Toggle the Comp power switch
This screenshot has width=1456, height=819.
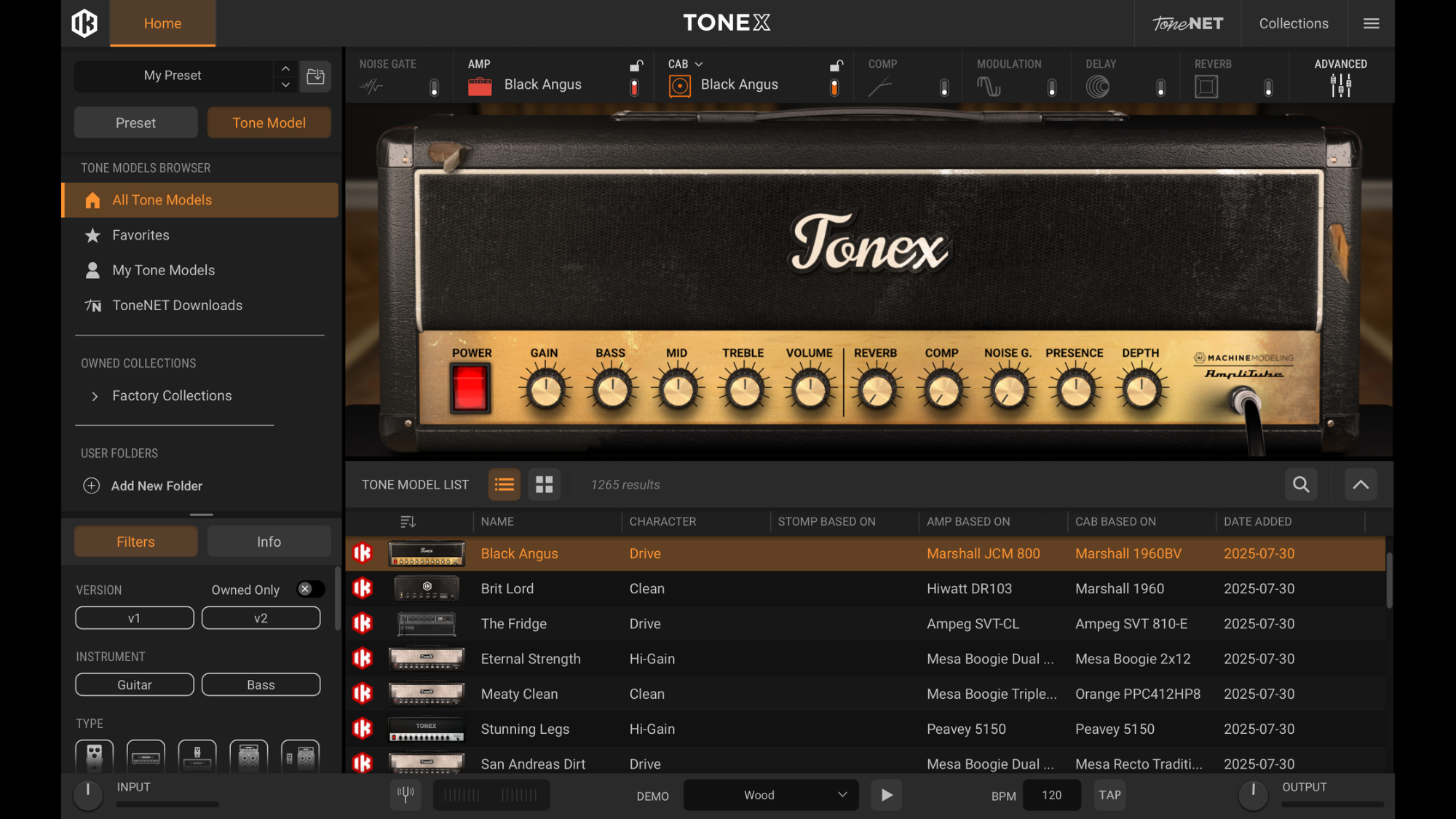click(944, 87)
